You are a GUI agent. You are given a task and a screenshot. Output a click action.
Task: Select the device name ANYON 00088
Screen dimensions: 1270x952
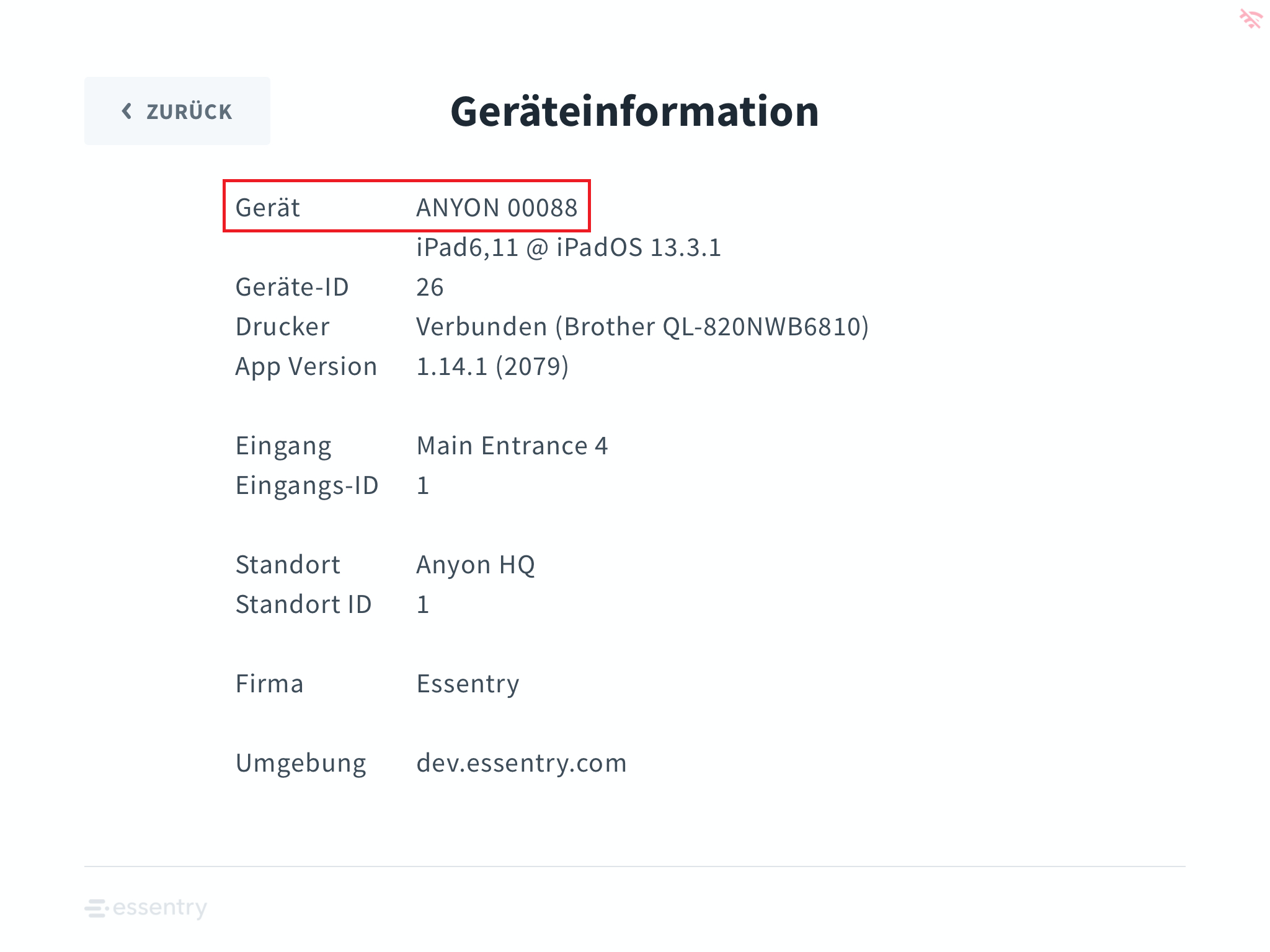point(497,208)
